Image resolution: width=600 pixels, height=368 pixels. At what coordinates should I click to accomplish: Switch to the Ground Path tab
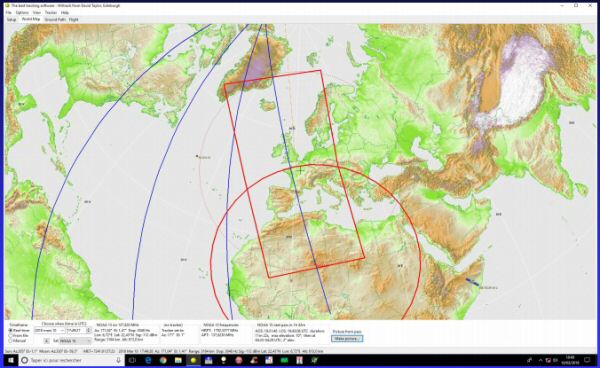click(x=55, y=19)
